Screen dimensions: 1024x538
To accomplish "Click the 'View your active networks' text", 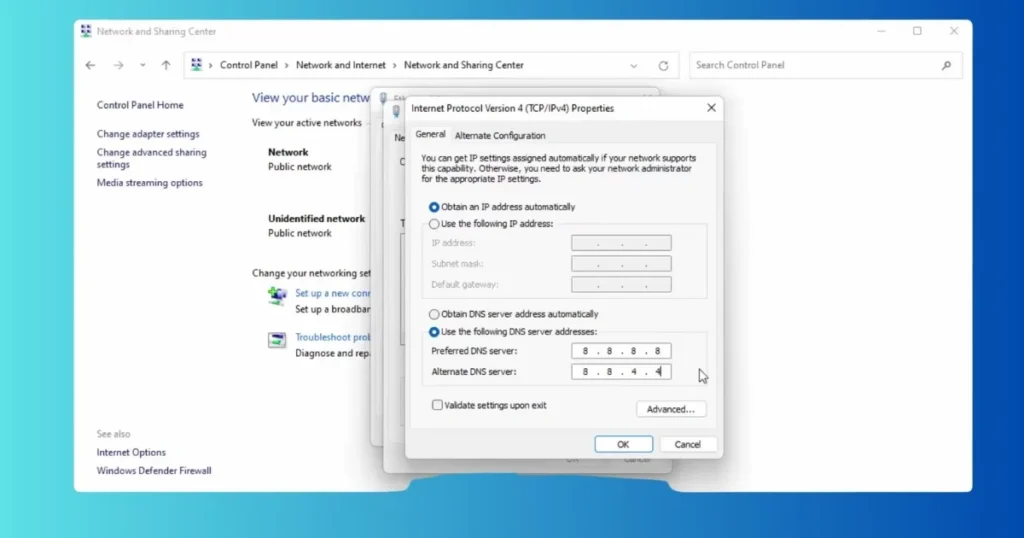I will (x=306, y=123).
